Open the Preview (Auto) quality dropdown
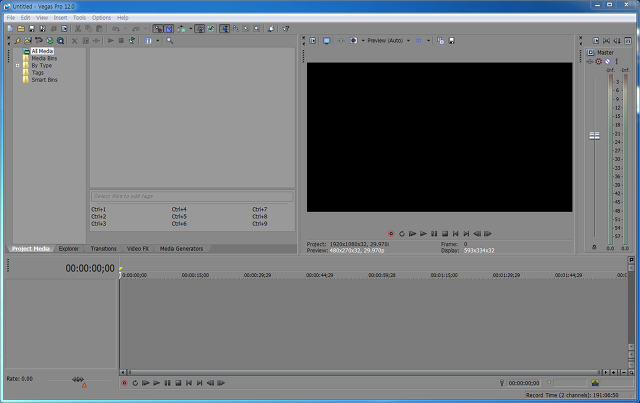This screenshot has height=403, width=640. point(388,41)
